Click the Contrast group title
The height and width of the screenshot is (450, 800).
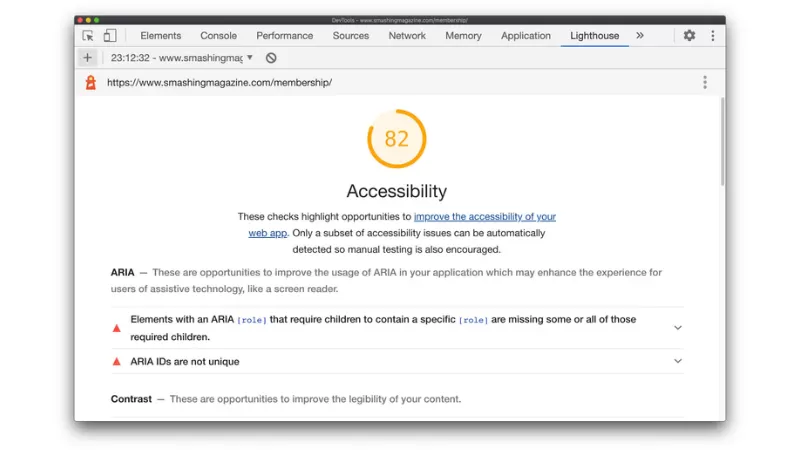point(131,399)
